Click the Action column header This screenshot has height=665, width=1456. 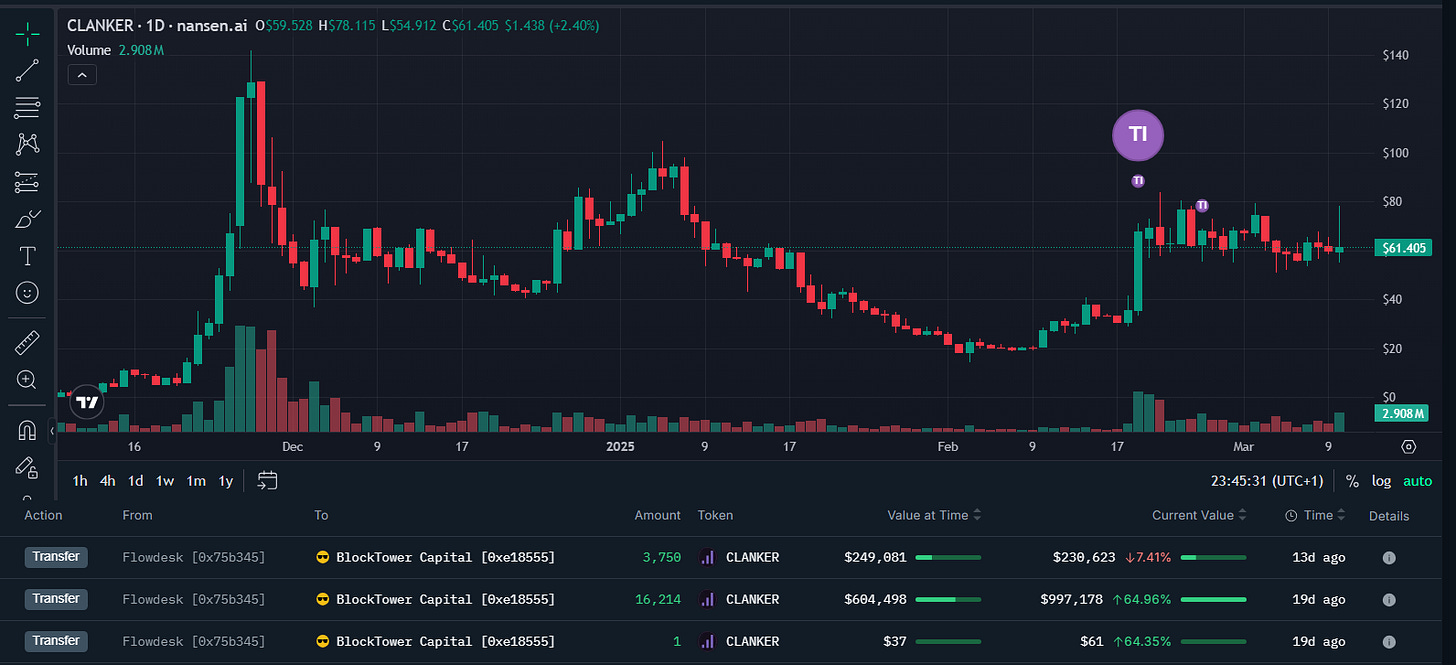pos(43,515)
